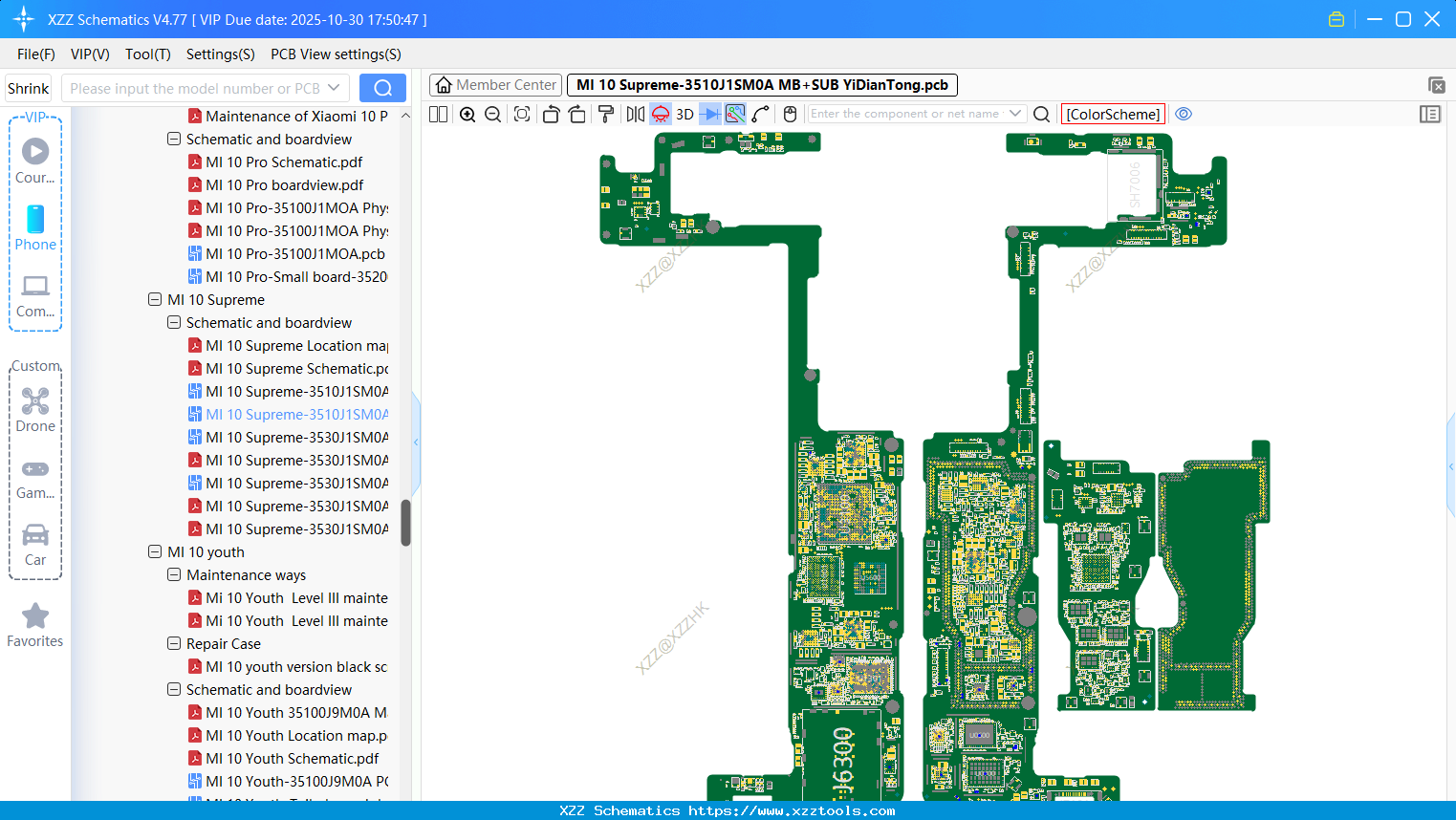Toggle the top/bottom layer indicator
Screen dimensions: 1456x820
pyautogui.click(x=659, y=114)
